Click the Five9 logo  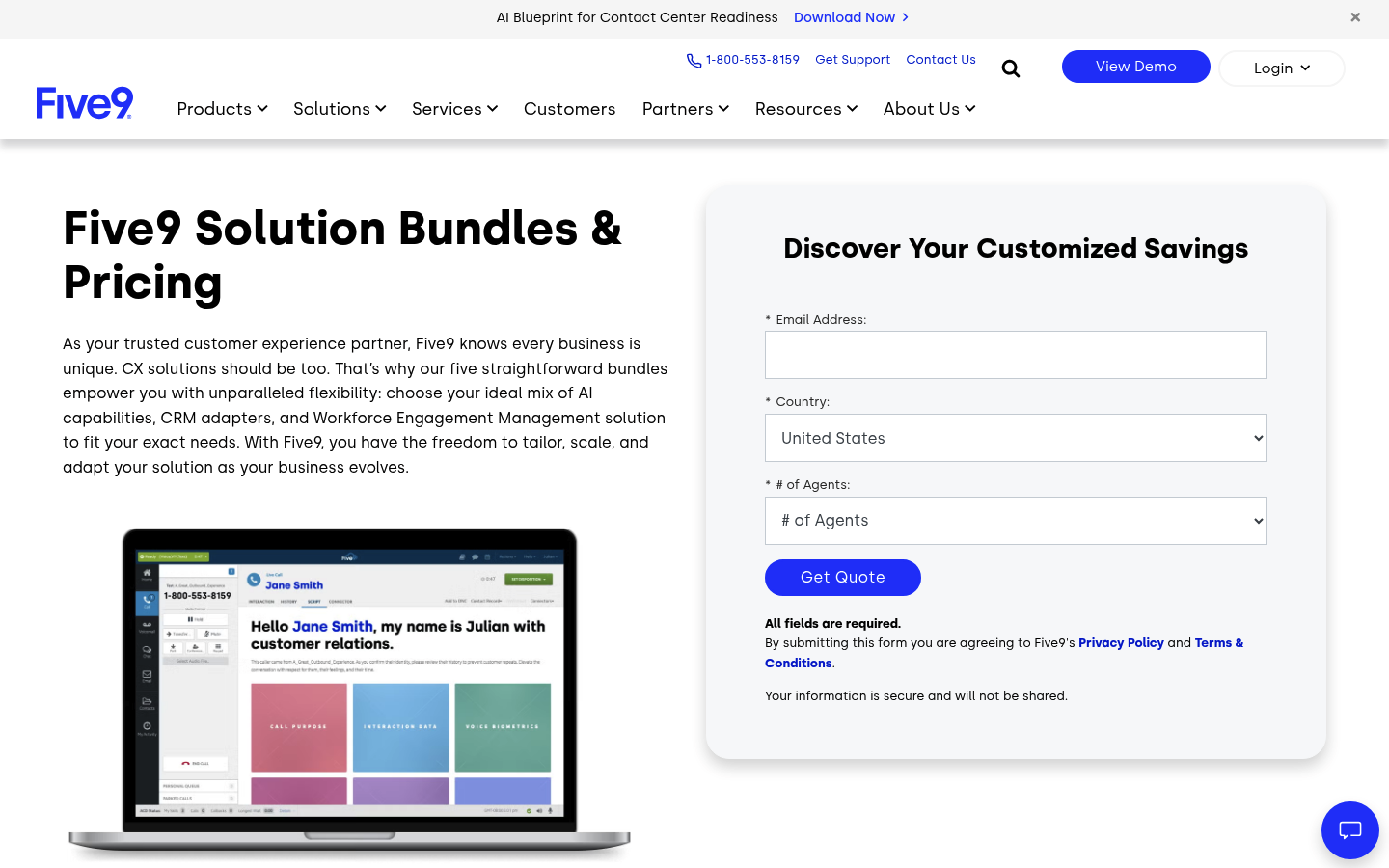(x=85, y=102)
